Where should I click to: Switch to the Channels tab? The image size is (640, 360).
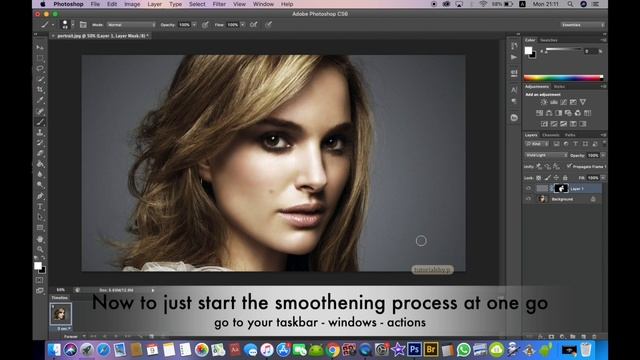(x=551, y=135)
